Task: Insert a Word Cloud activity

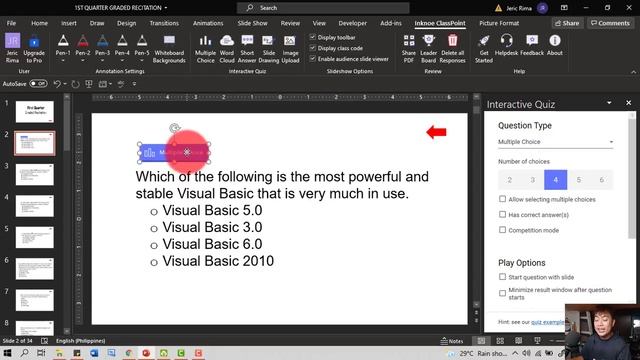Action: click(x=227, y=49)
